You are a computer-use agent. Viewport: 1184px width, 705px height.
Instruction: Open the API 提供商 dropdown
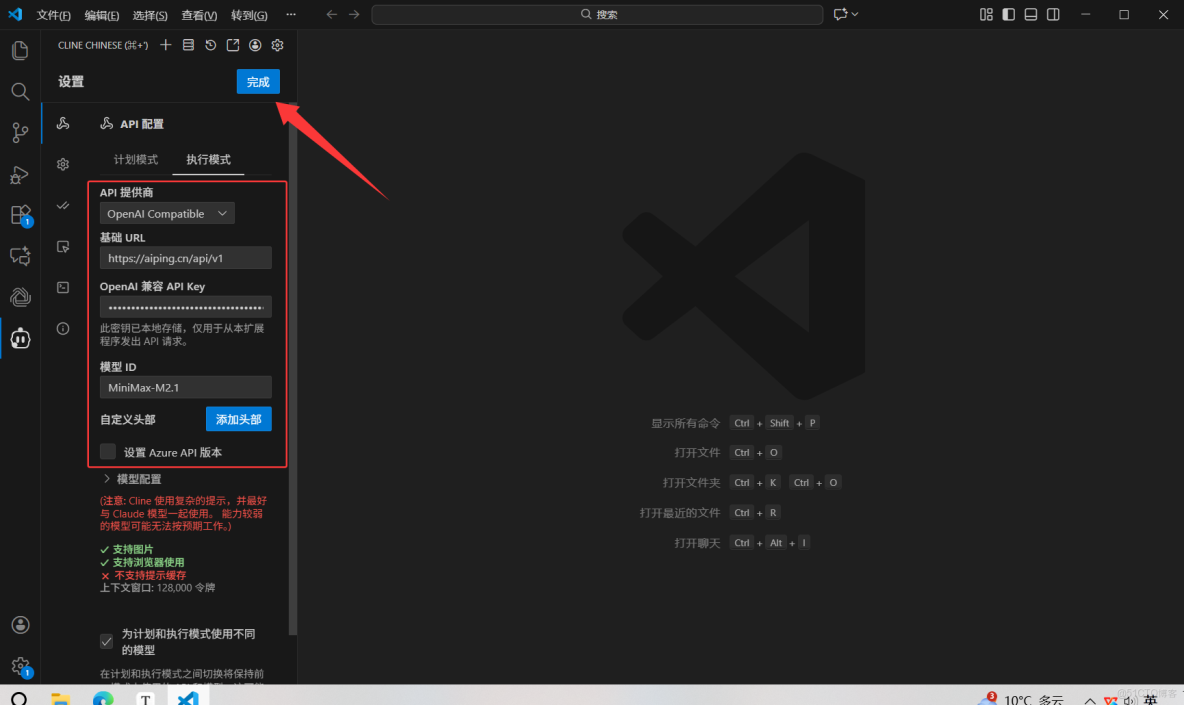tap(166, 213)
